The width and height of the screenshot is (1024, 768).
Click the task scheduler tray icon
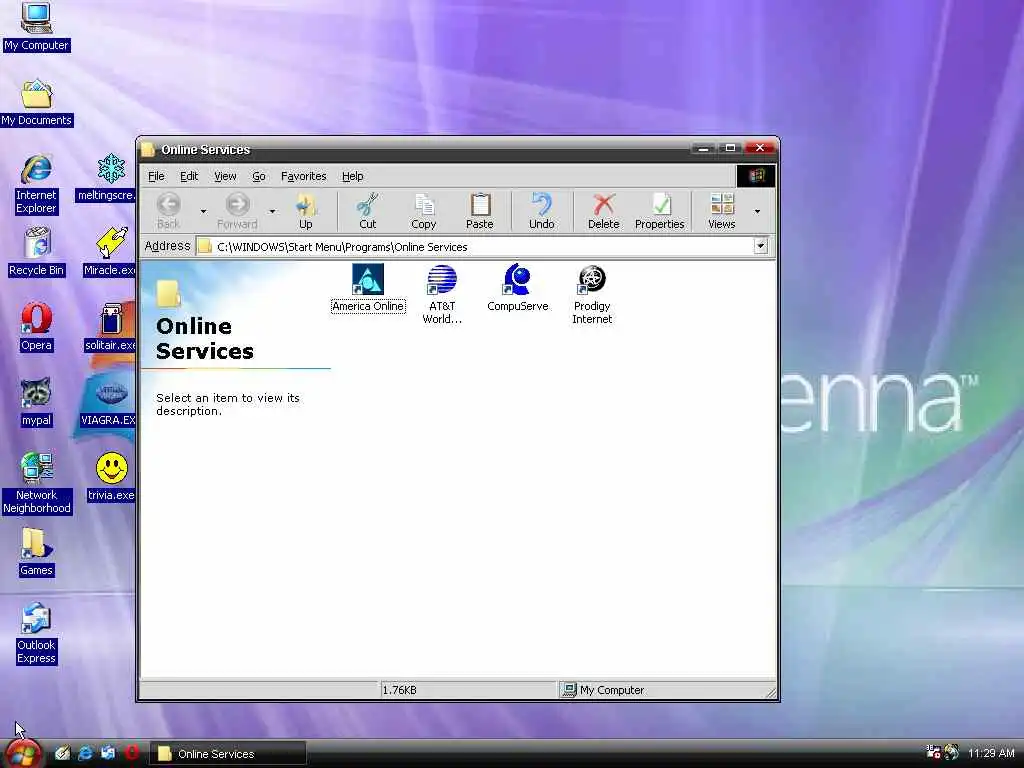pyautogui.click(x=934, y=752)
